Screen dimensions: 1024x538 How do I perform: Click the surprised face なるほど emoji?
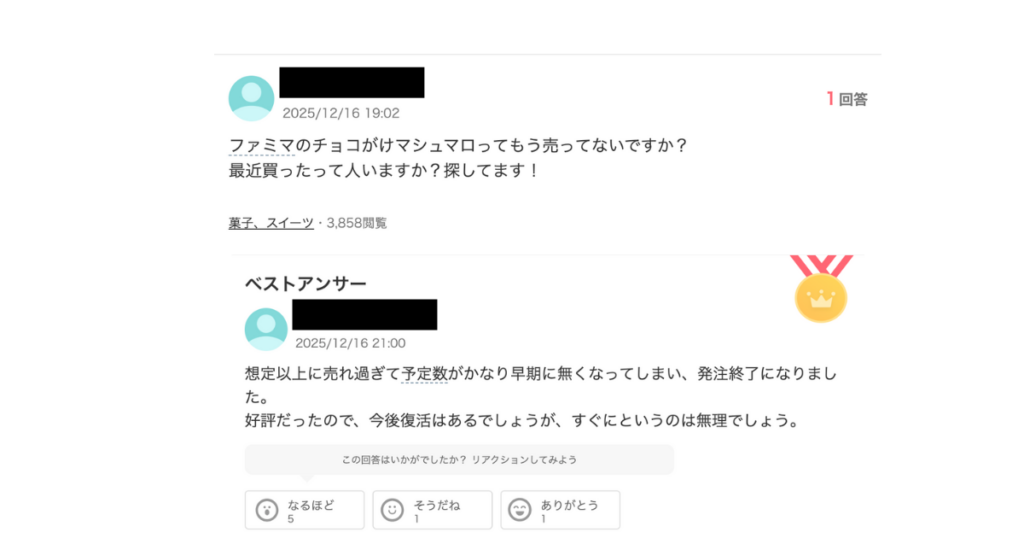pyautogui.click(x=266, y=510)
